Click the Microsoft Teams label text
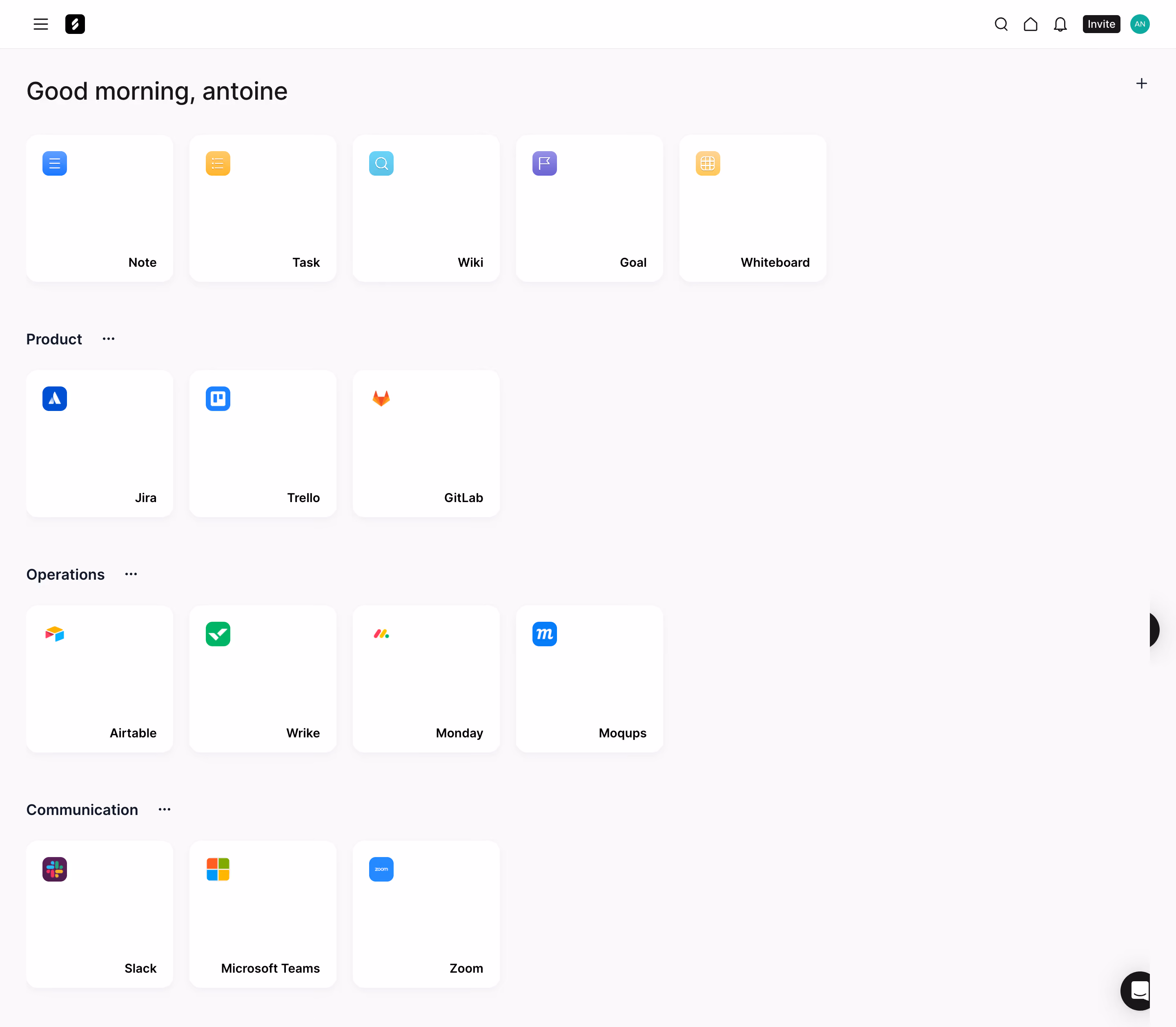This screenshot has width=1176, height=1027. [x=270, y=968]
